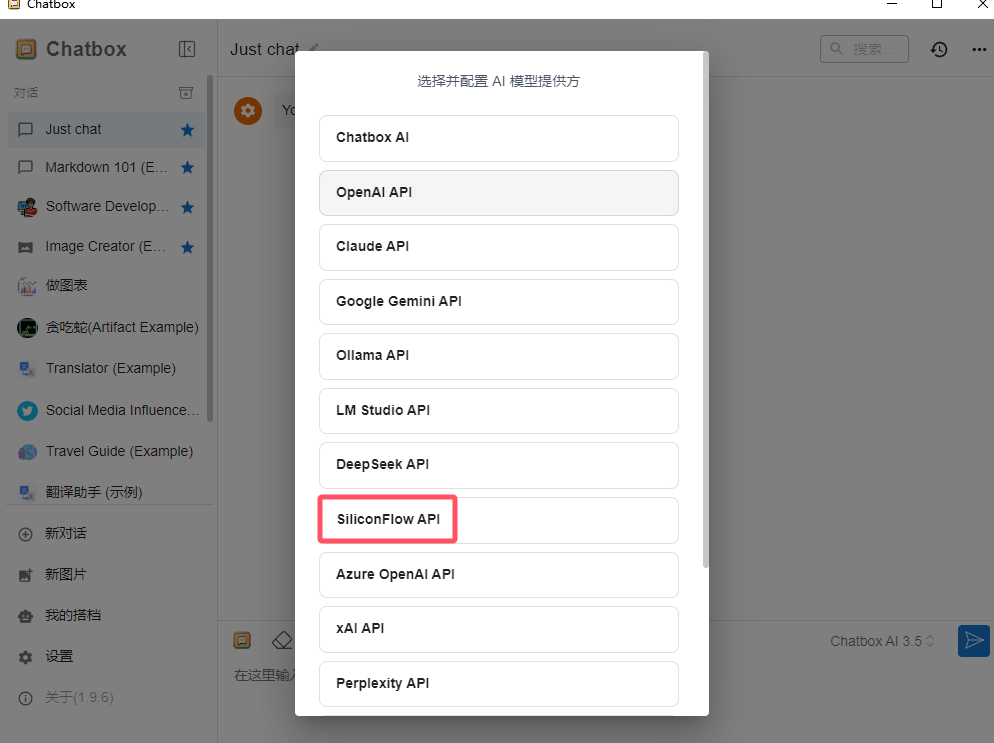The width and height of the screenshot is (994, 743).
Task: Click the archive conversations icon beside 对话
Action: (x=186, y=93)
